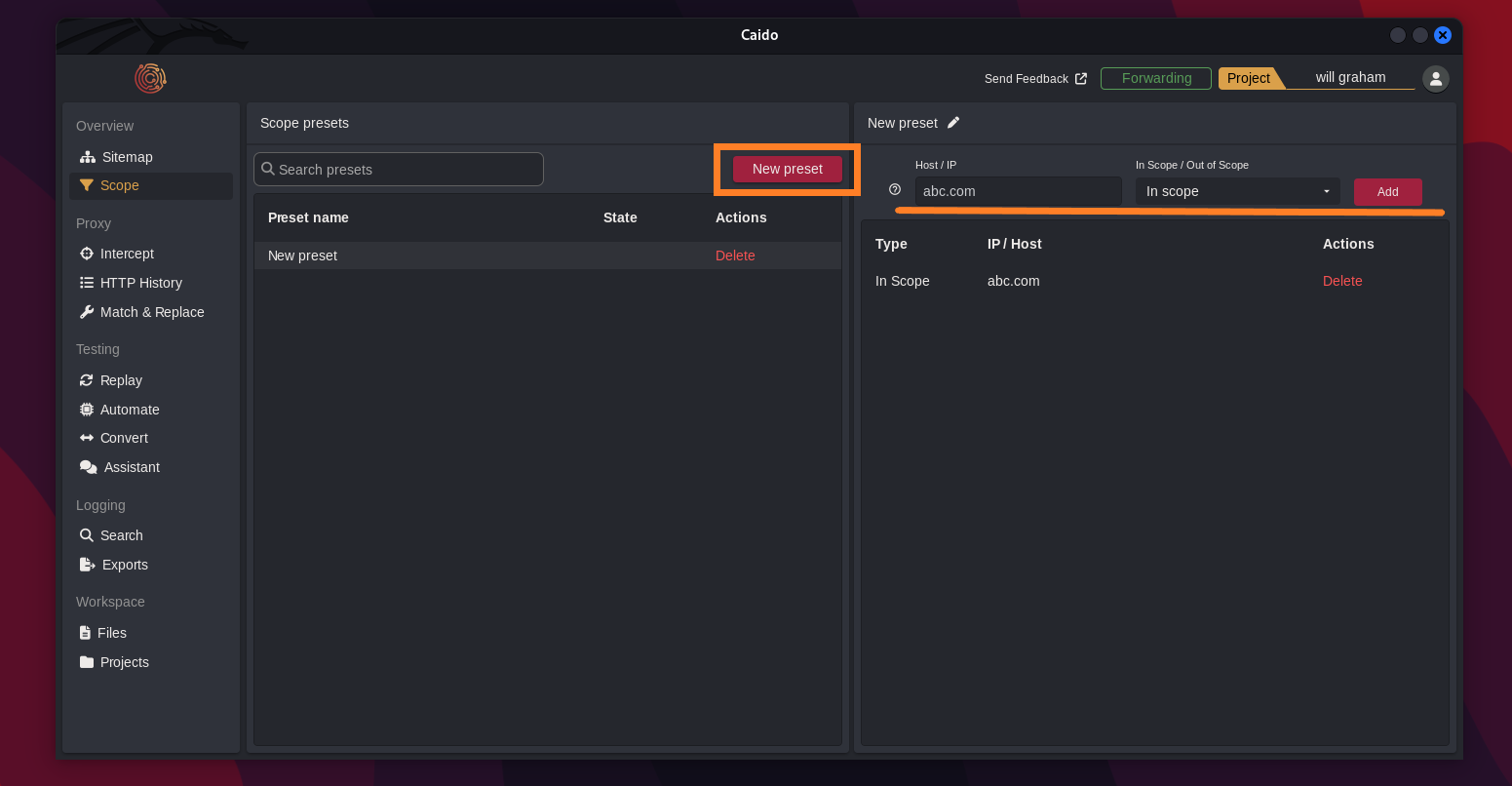Edit preset name with pencil icon
Screen dimensions: 1512x786
coord(953,123)
